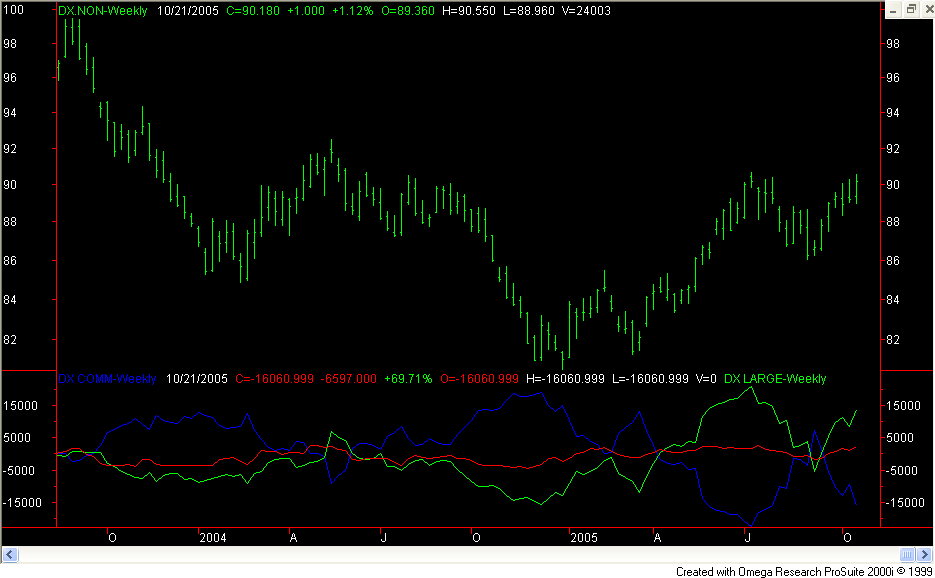Click the open value O=89.360

tap(408, 11)
